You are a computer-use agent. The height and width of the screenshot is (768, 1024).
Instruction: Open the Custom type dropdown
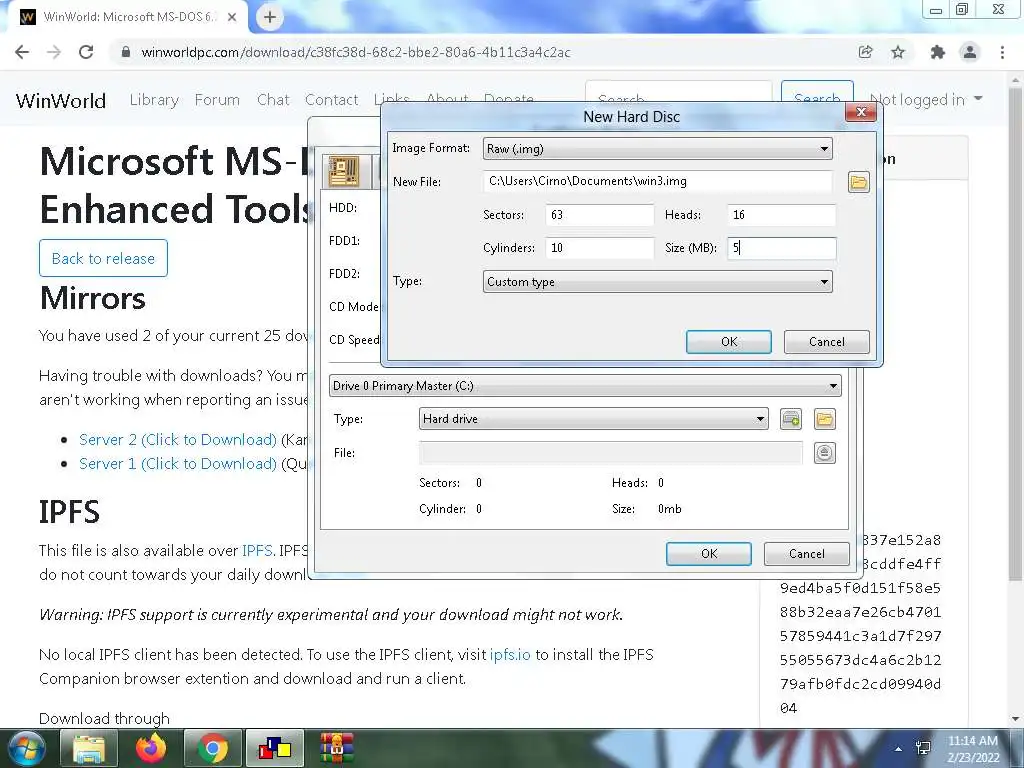pyautogui.click(x=658, y=282)
